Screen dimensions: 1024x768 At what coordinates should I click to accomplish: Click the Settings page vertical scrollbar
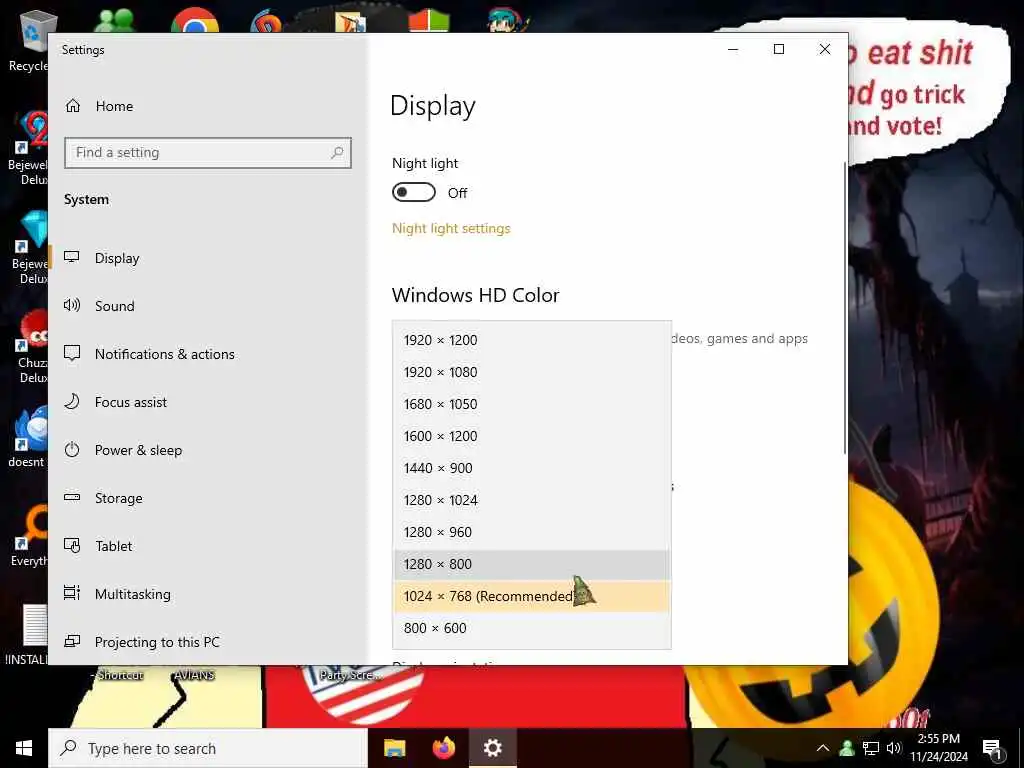[845, 307]
